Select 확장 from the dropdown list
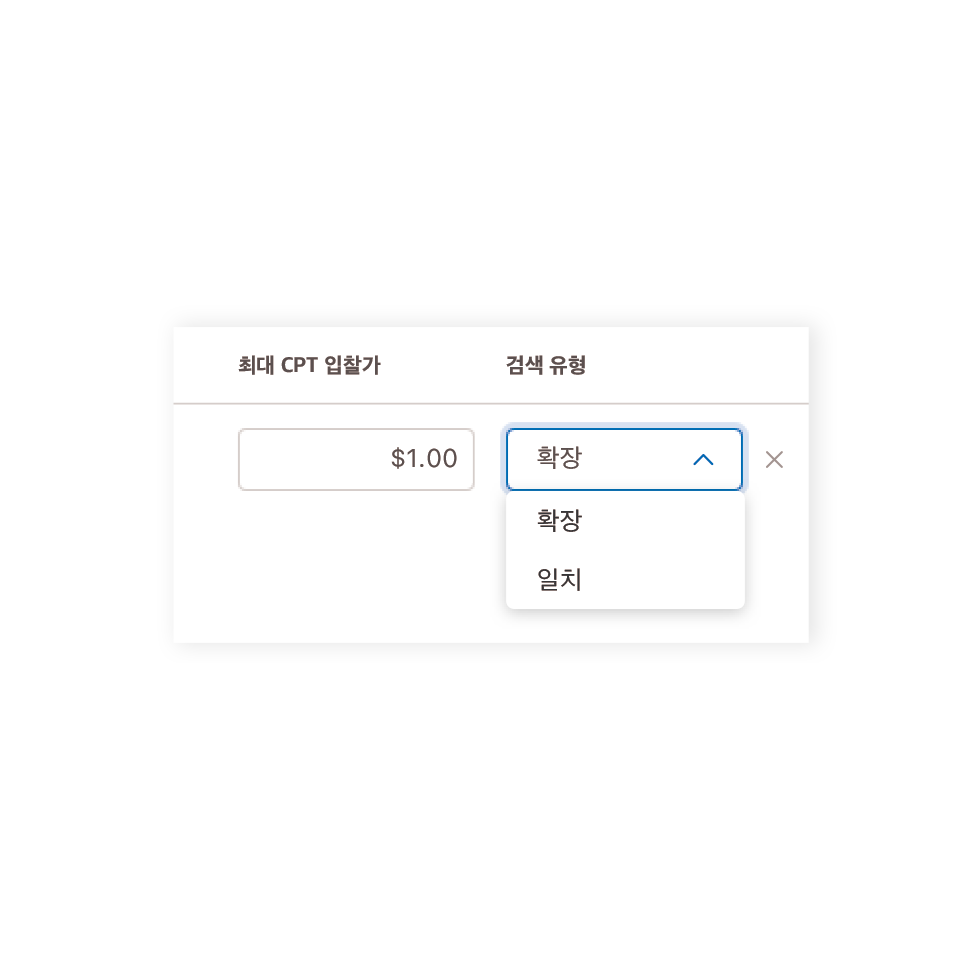This screenshot has height=968, width=980. click(560, 521)
